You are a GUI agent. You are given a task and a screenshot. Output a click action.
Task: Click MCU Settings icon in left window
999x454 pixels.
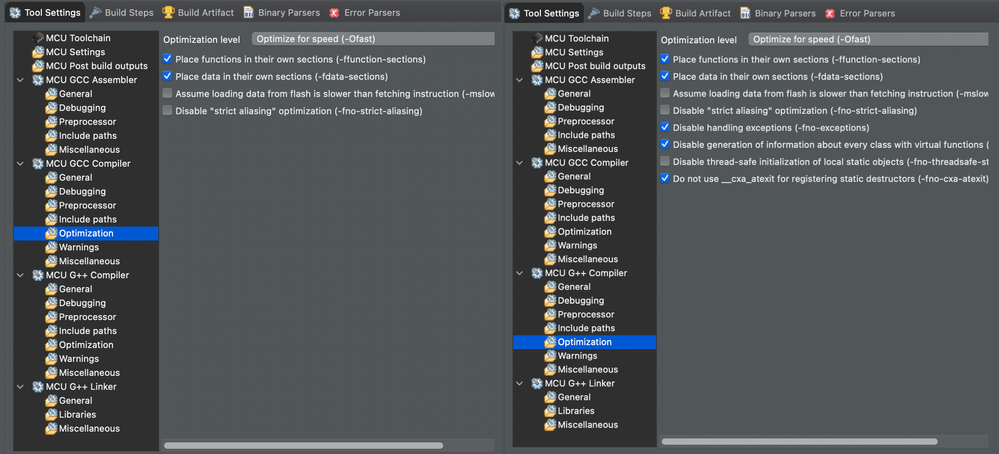38,52
